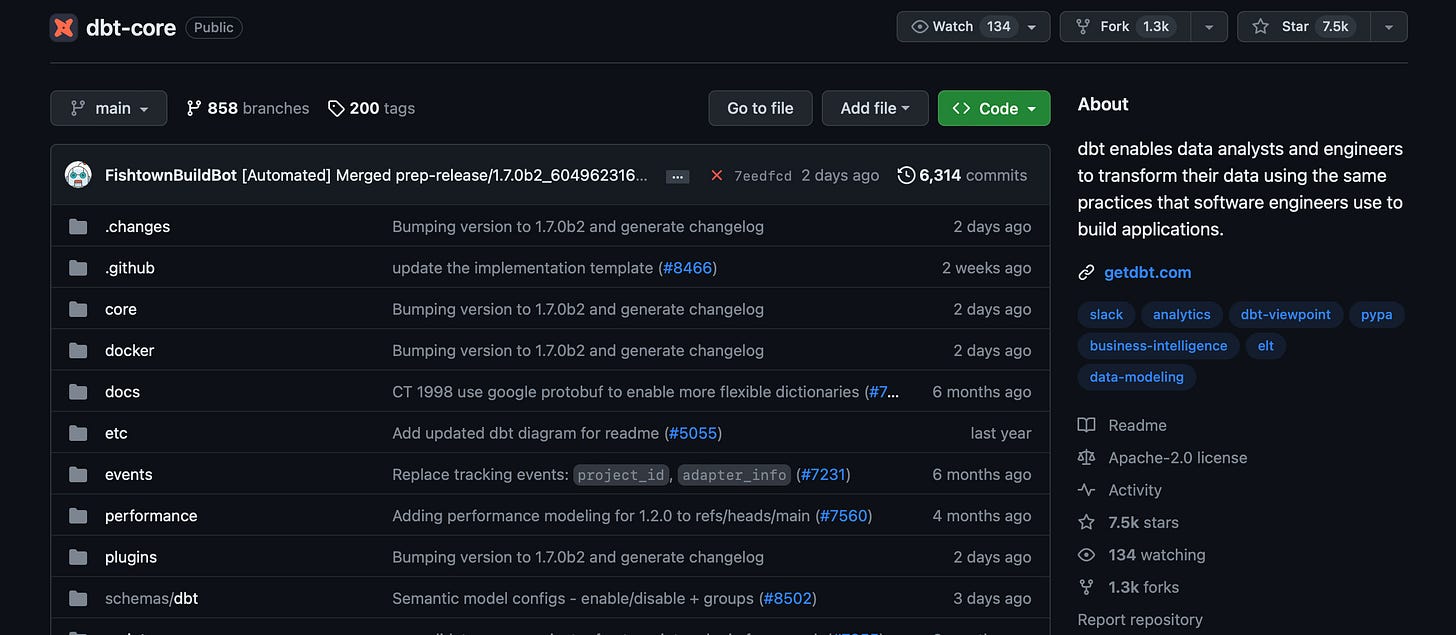
Task: Click the history clock icon beside commits
Action: click(x=906, y=175)
